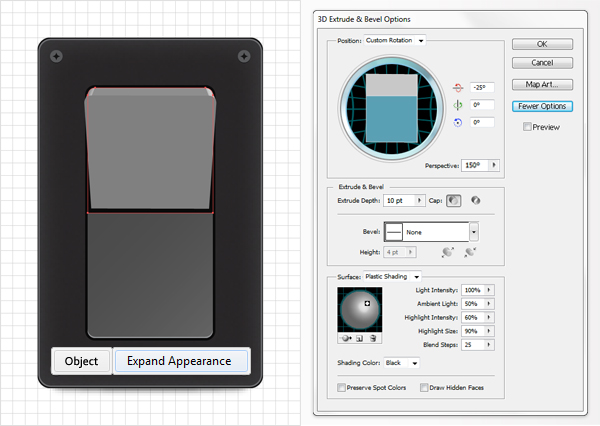This screenshot has width=600, height=426.
Task: Click the Perspective 150° field
Action: click(475, 165)
